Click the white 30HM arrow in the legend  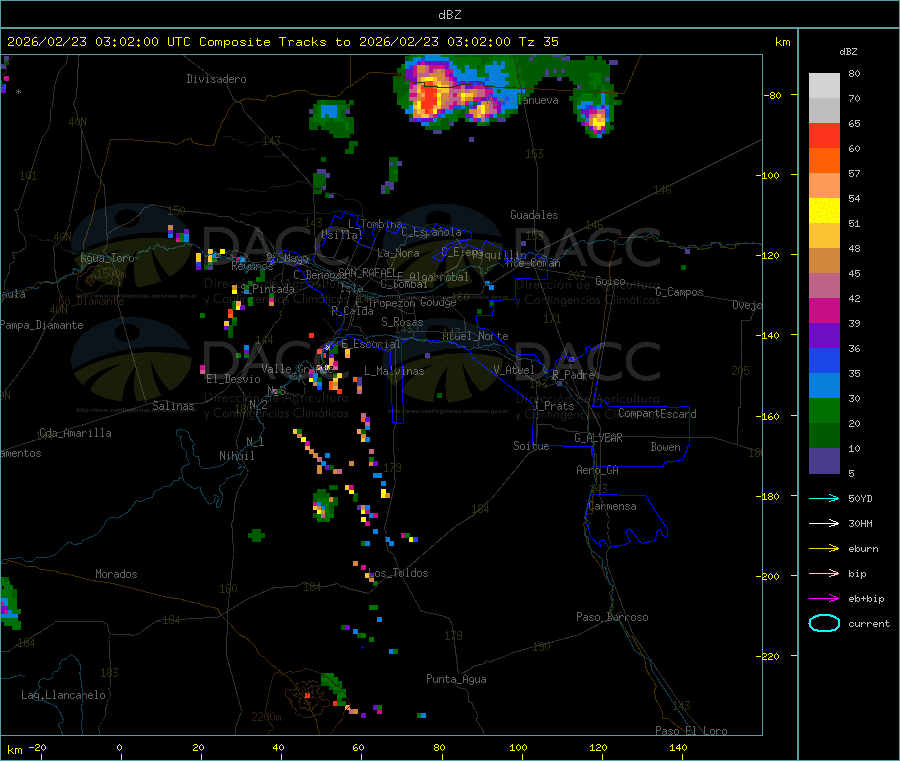pos(824,523)
